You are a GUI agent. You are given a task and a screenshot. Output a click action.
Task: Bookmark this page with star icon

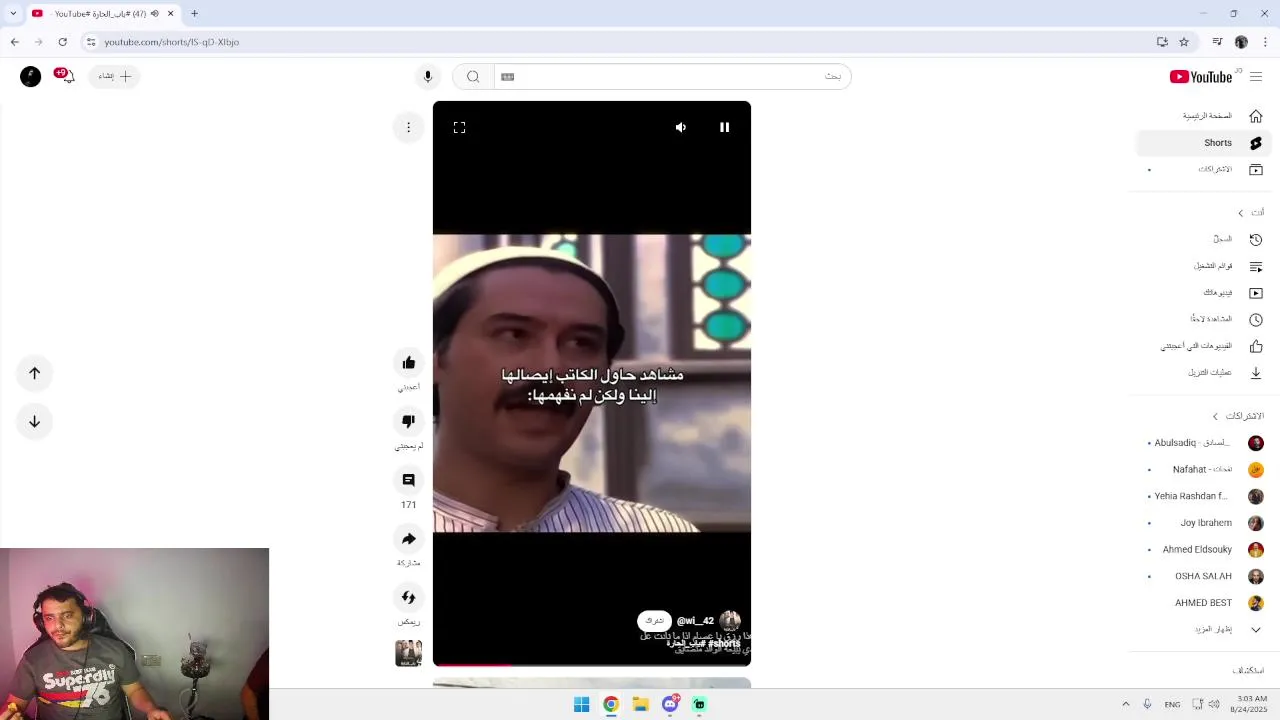pos(1184,42)
